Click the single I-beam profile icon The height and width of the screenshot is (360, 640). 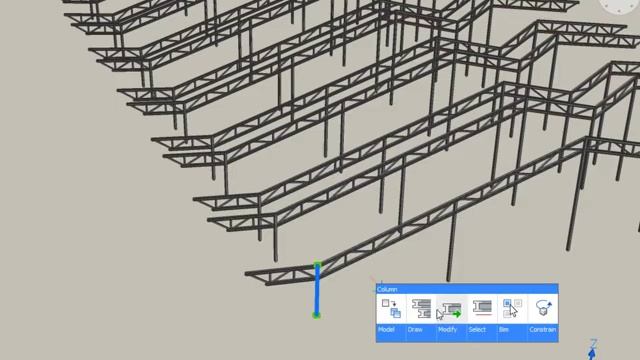point(482,308)
